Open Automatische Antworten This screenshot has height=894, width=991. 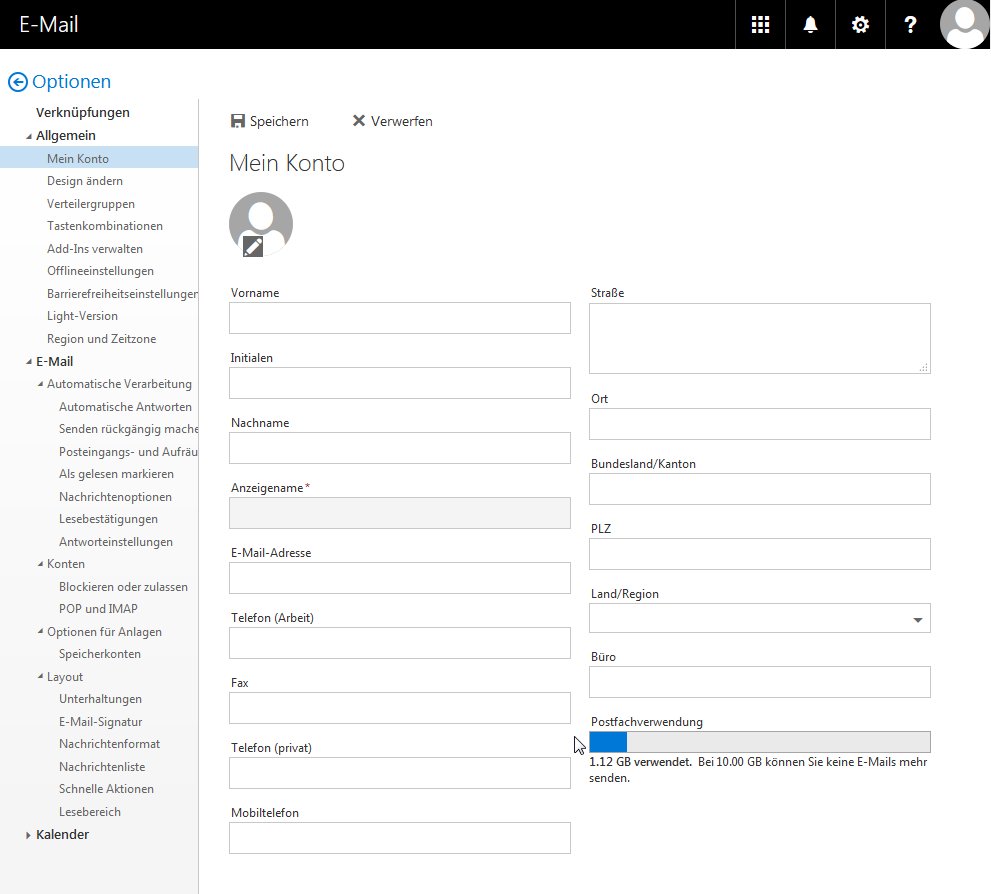click(x=125, y=407)
